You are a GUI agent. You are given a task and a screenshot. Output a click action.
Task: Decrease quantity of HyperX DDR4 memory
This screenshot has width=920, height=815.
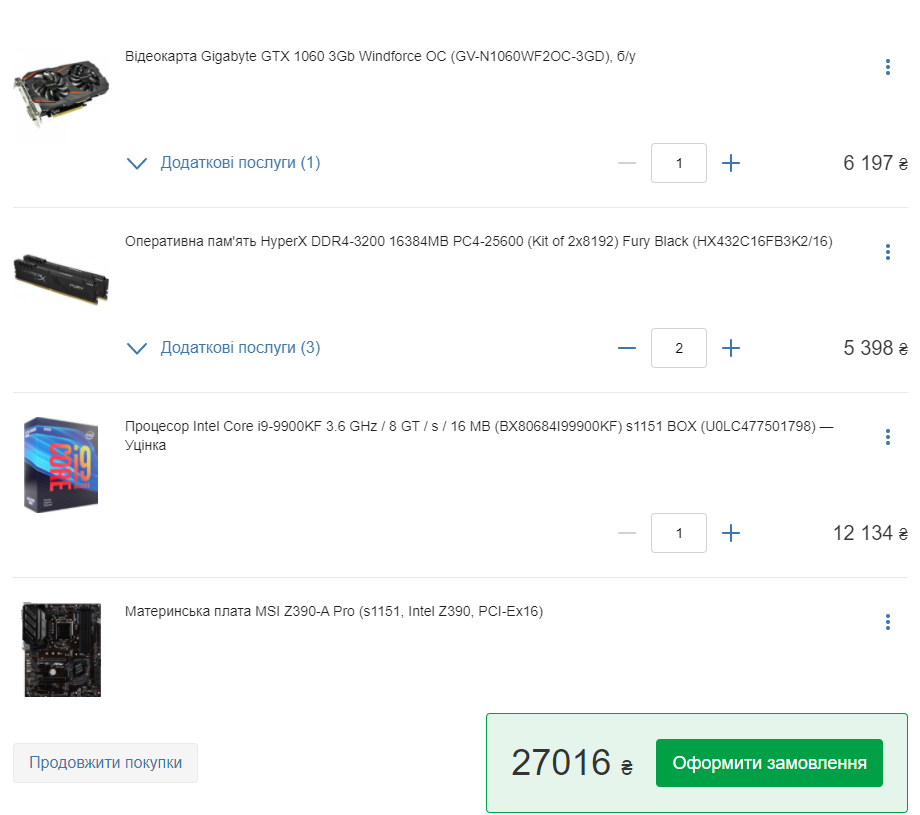[627, 348]
